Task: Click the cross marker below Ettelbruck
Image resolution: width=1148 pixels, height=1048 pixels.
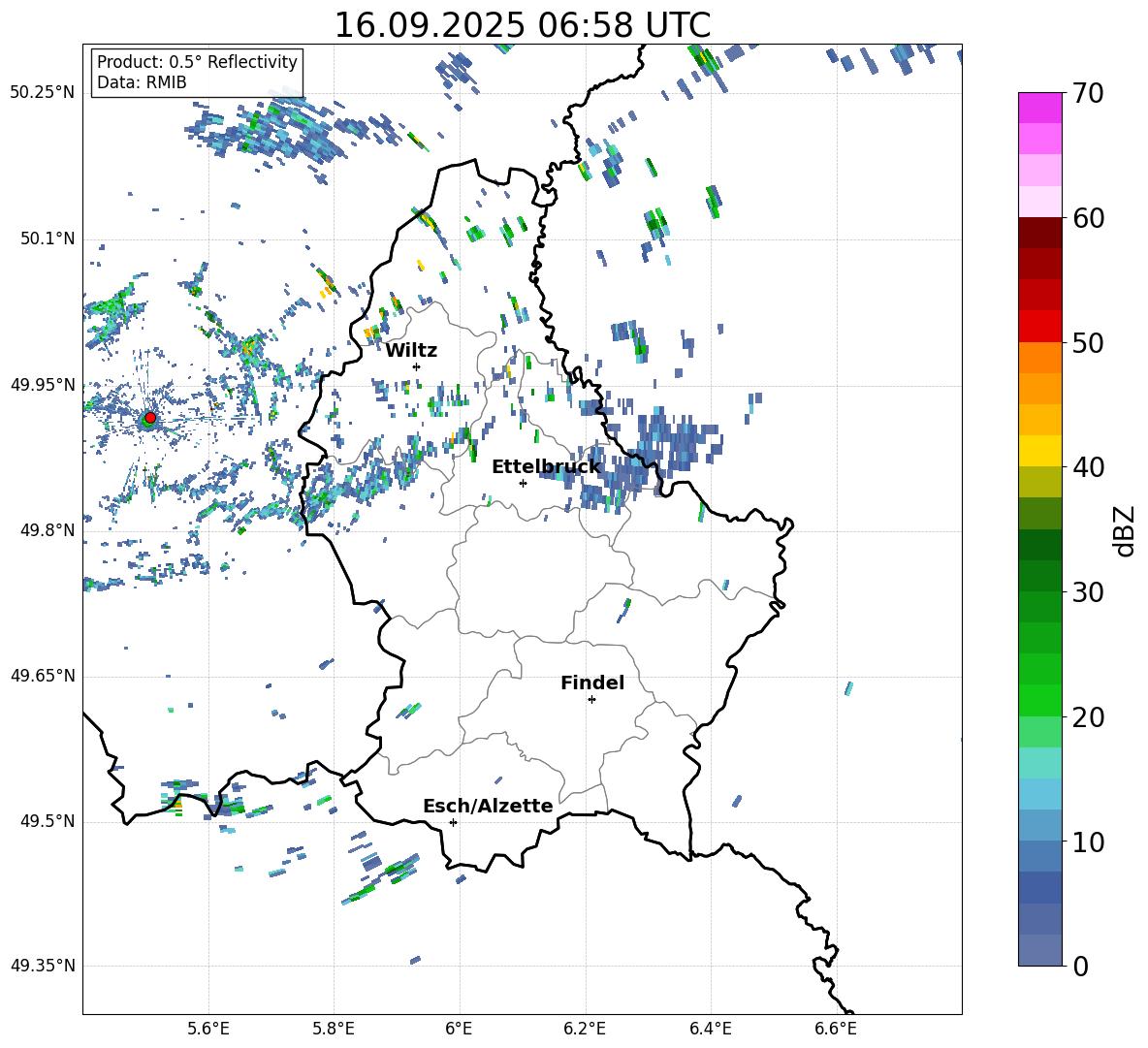Action: point(523,483)
